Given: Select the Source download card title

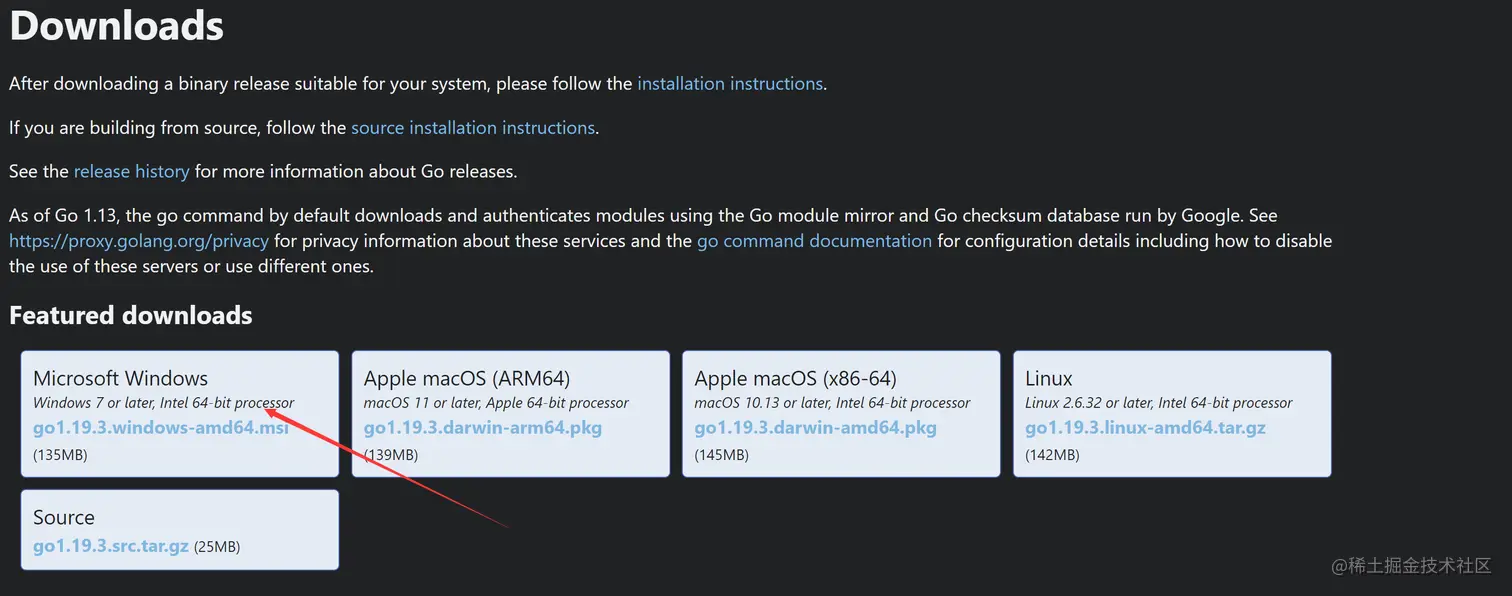Looking at the screenshot, I should pyautogui.click(x=64, y=517).
